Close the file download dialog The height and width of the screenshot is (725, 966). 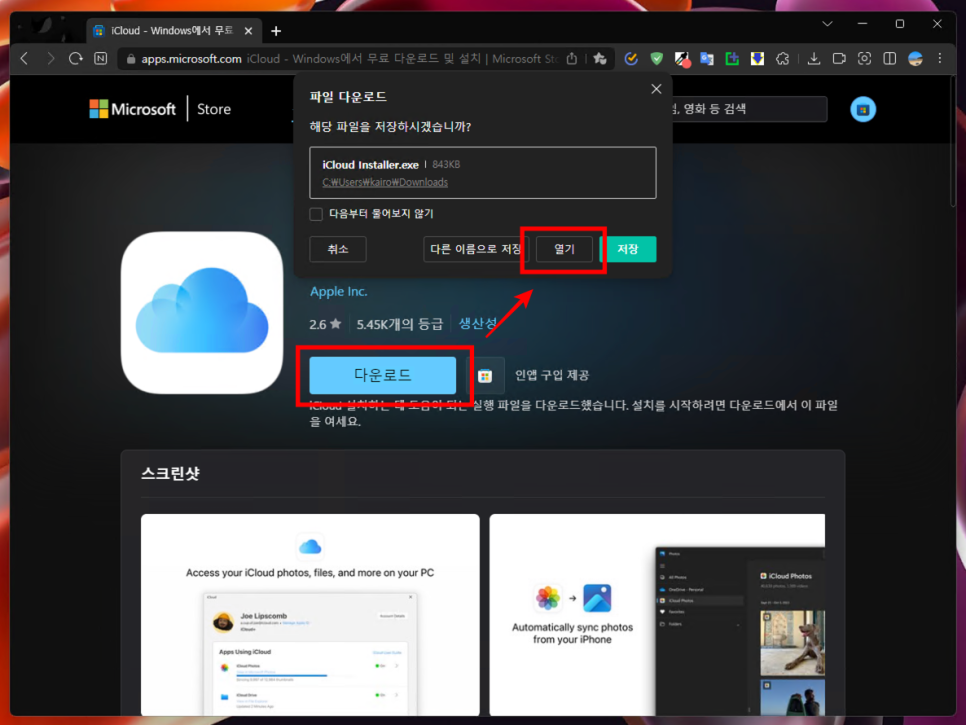(656, 89)
